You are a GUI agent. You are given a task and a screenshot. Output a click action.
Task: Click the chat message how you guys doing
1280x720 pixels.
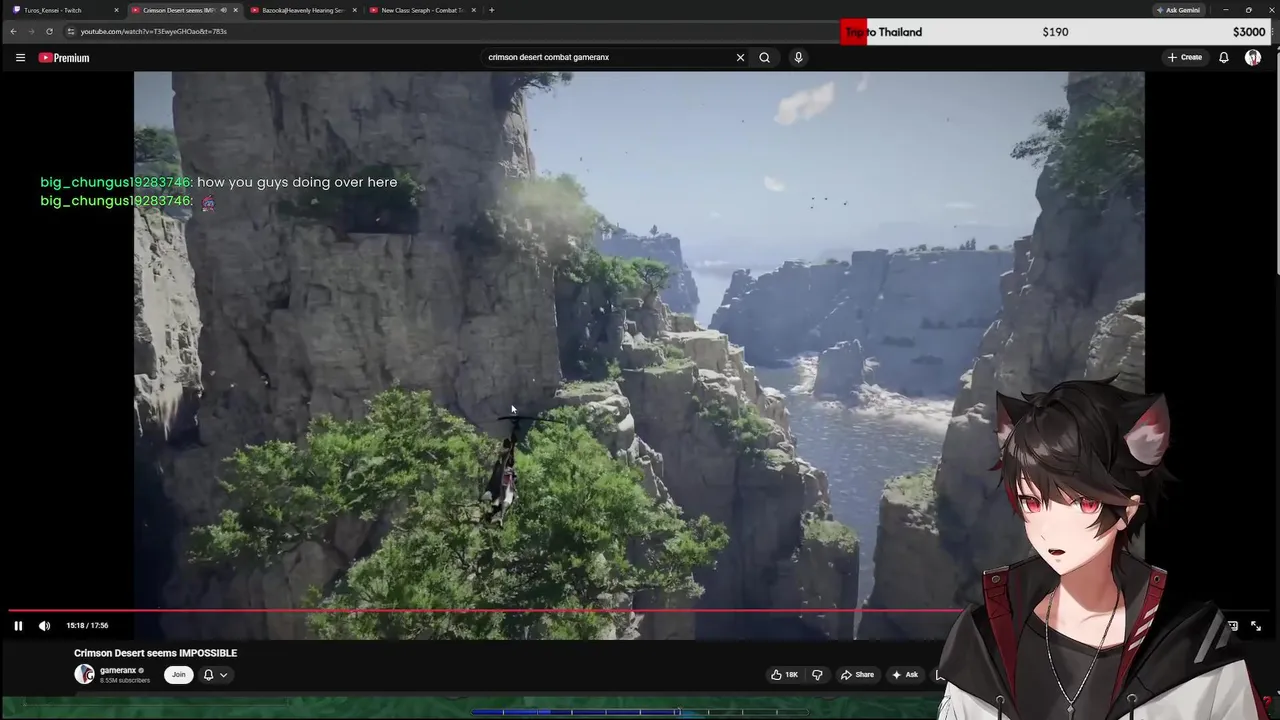297,182
